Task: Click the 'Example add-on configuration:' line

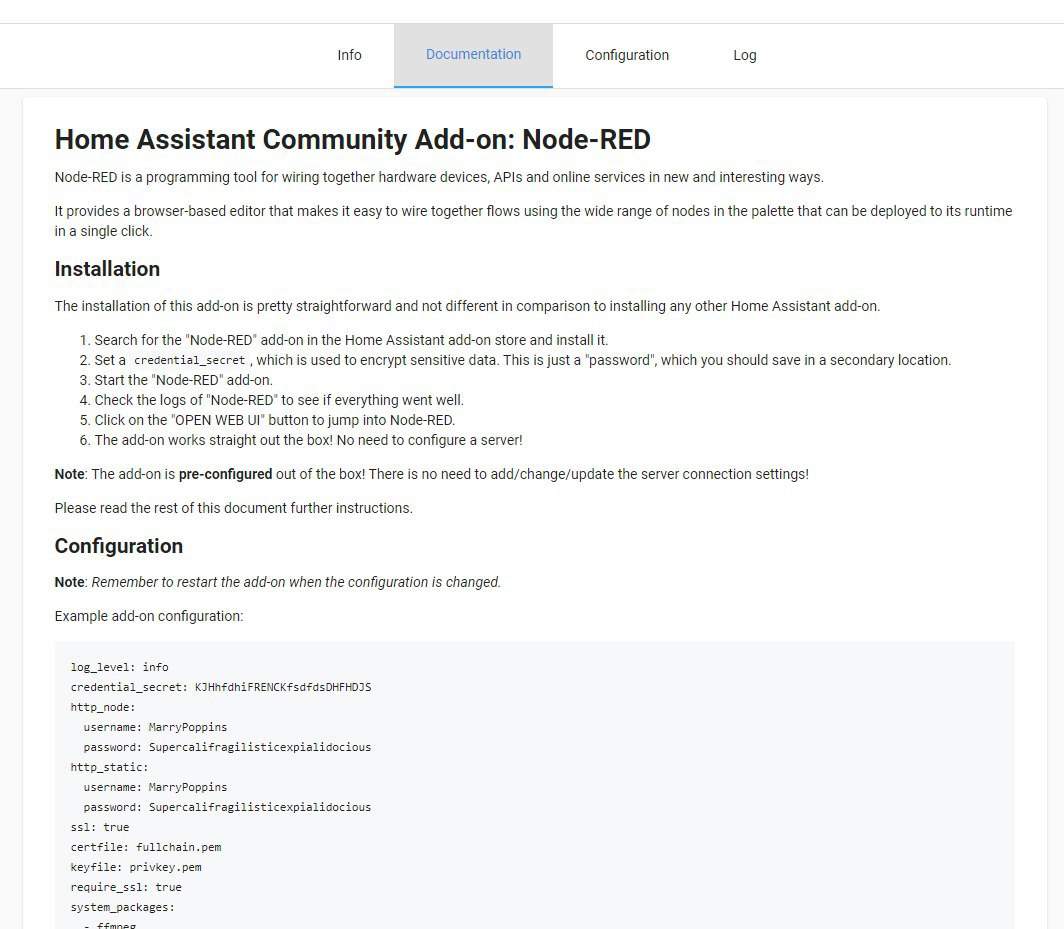Action: 149,616
